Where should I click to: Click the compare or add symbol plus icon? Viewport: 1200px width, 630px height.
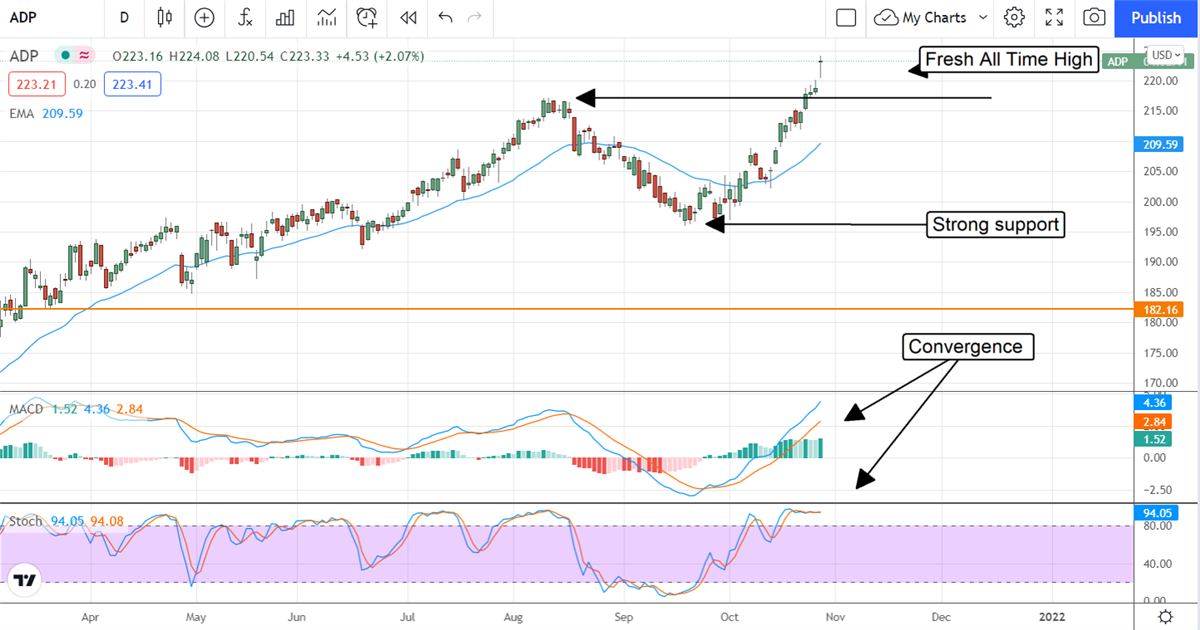point(204,17)
